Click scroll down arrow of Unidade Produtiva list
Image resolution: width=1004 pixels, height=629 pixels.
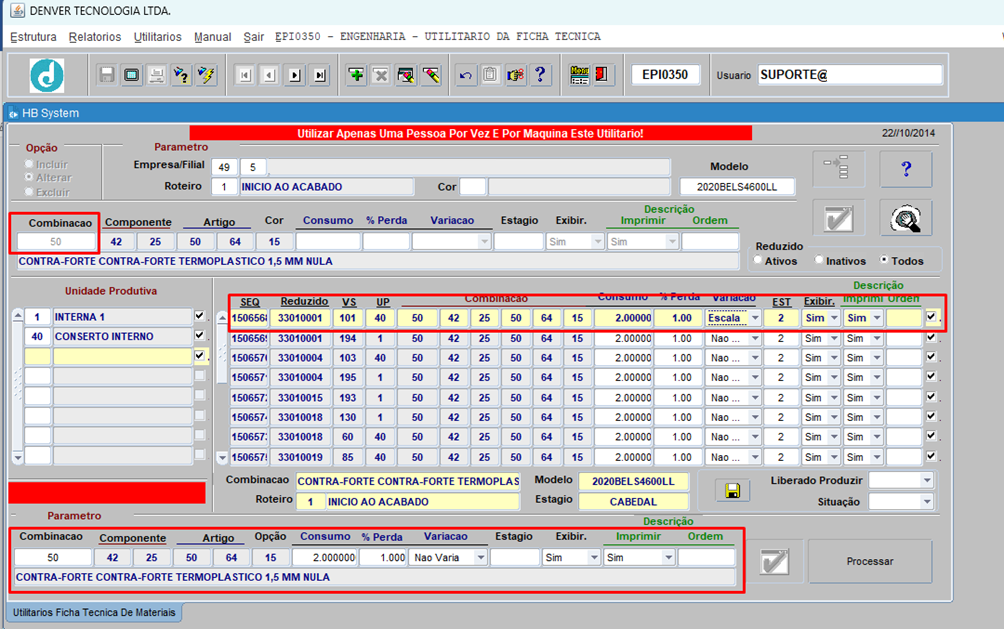point(18,457)
